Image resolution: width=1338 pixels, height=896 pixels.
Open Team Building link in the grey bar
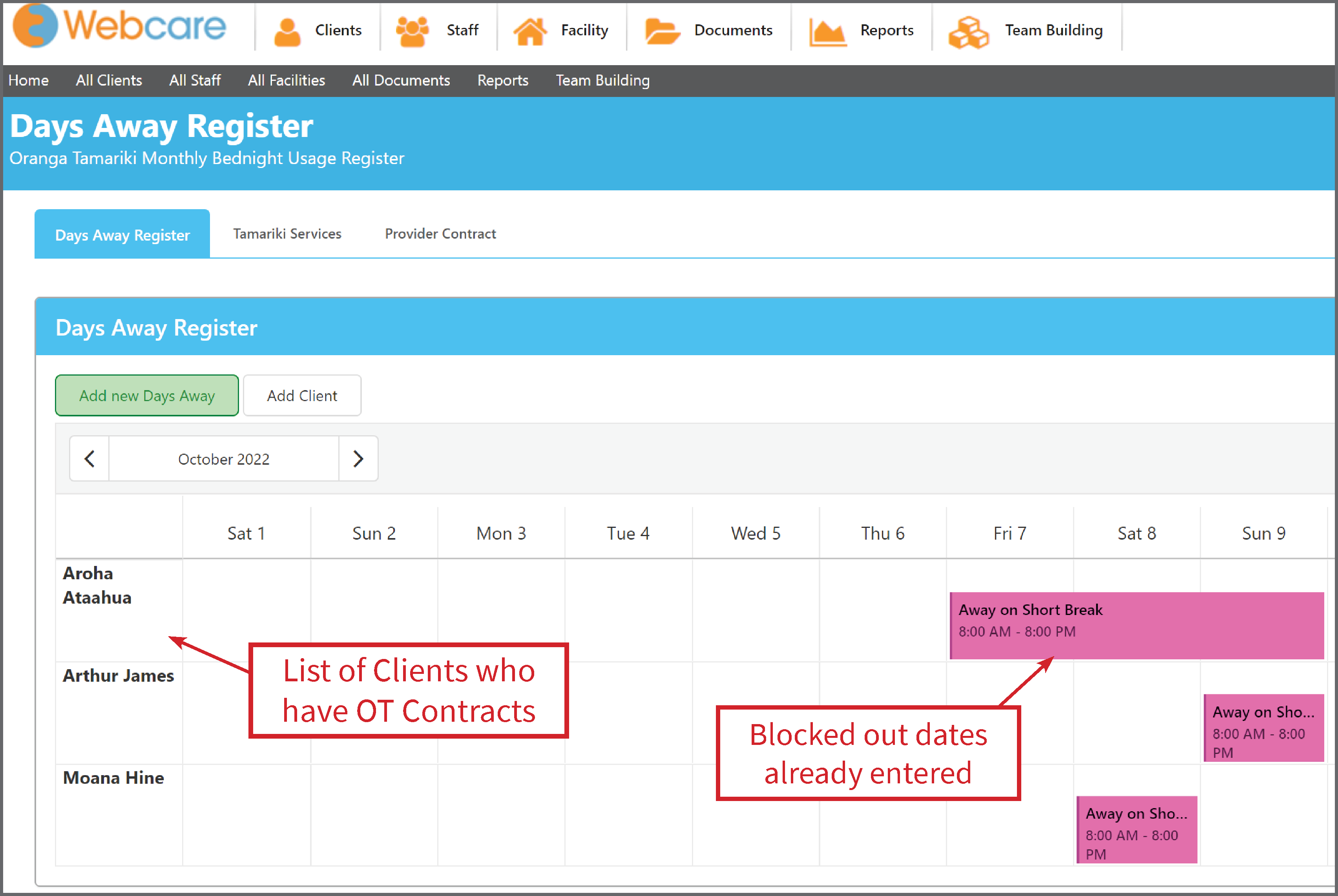click(603, 80)
